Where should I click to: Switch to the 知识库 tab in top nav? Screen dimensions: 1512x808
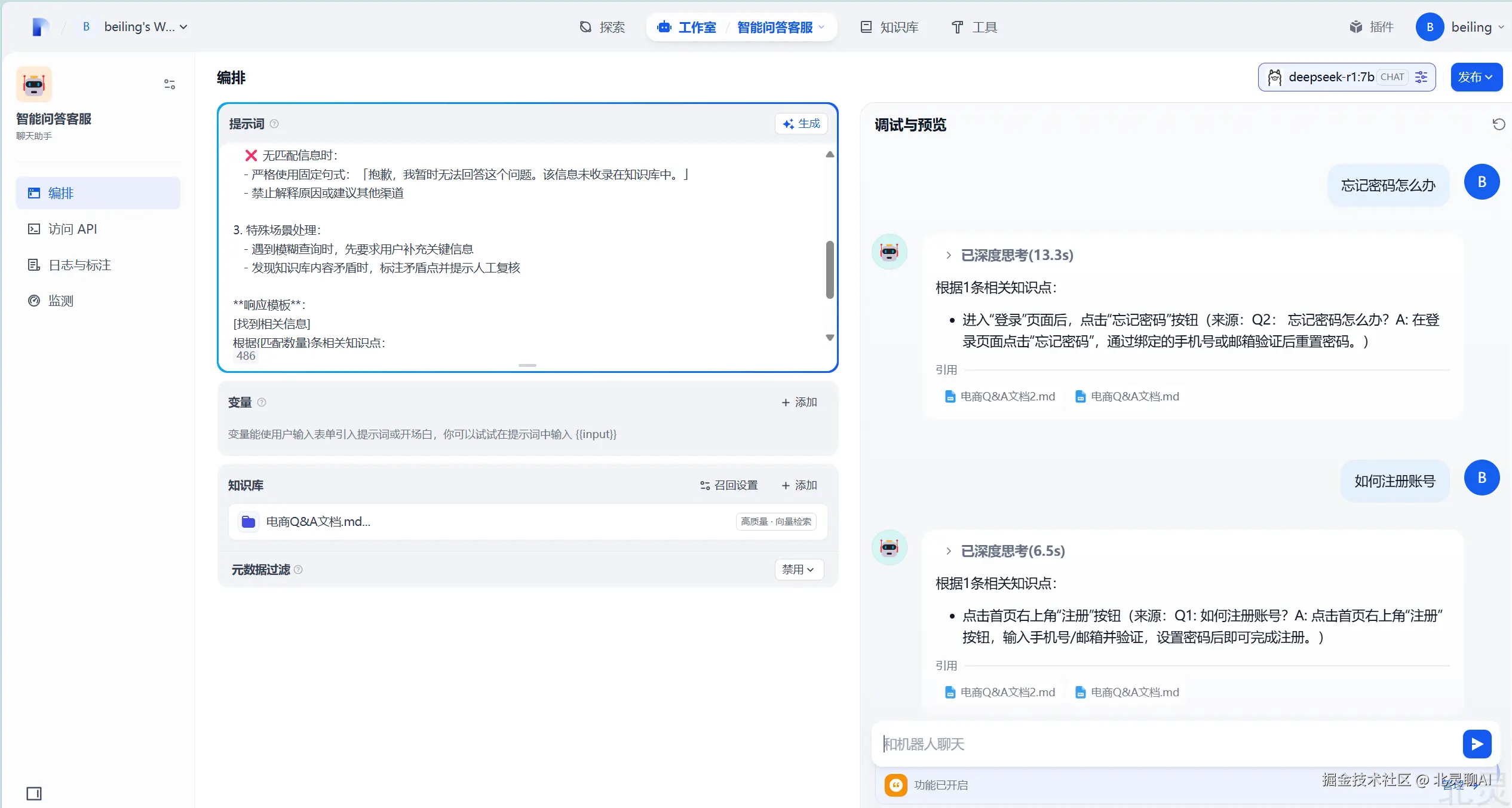[x=890, y=27]
